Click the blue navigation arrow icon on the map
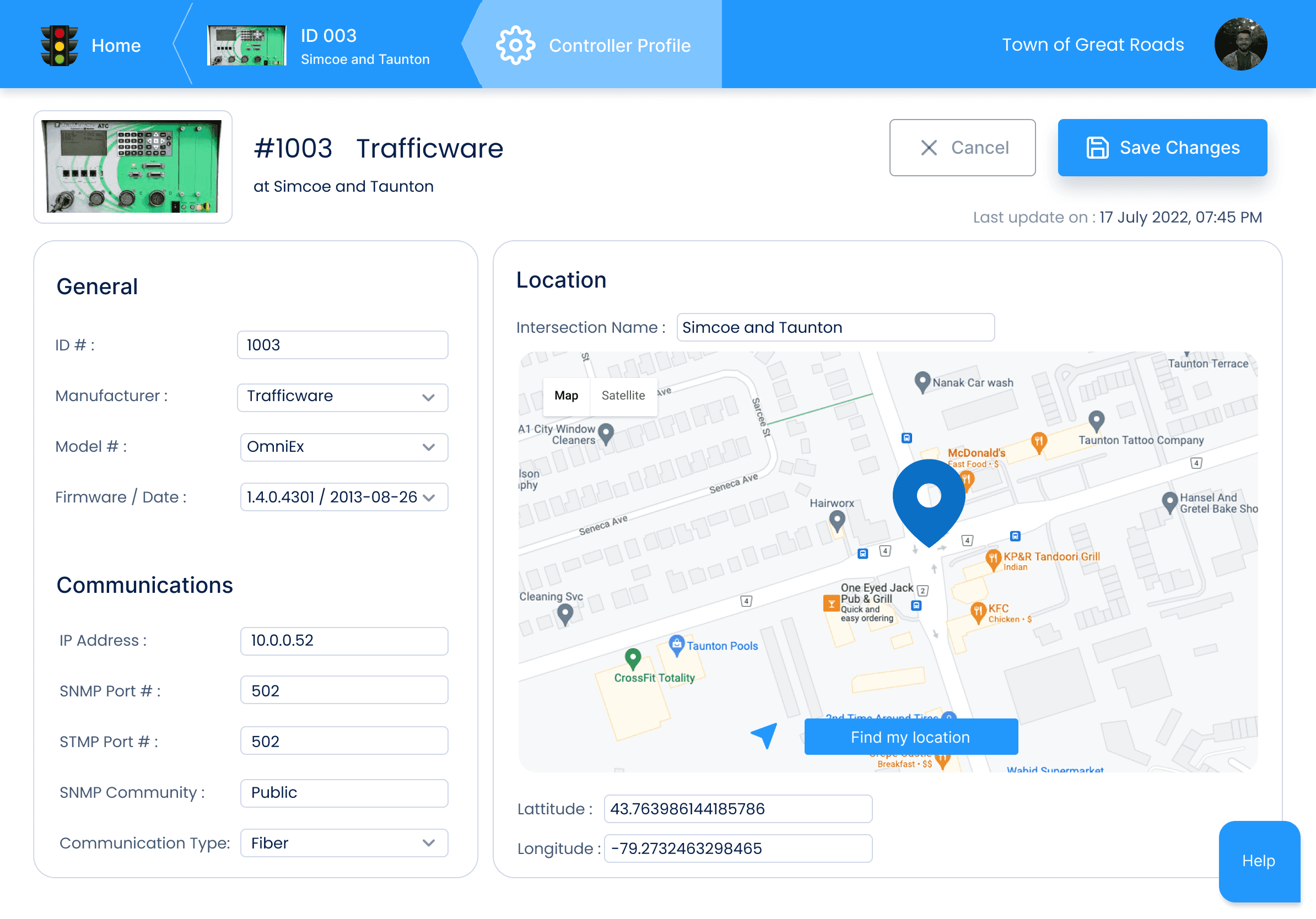Screen dimensions: 1316x919 click(x=764, y=734)
